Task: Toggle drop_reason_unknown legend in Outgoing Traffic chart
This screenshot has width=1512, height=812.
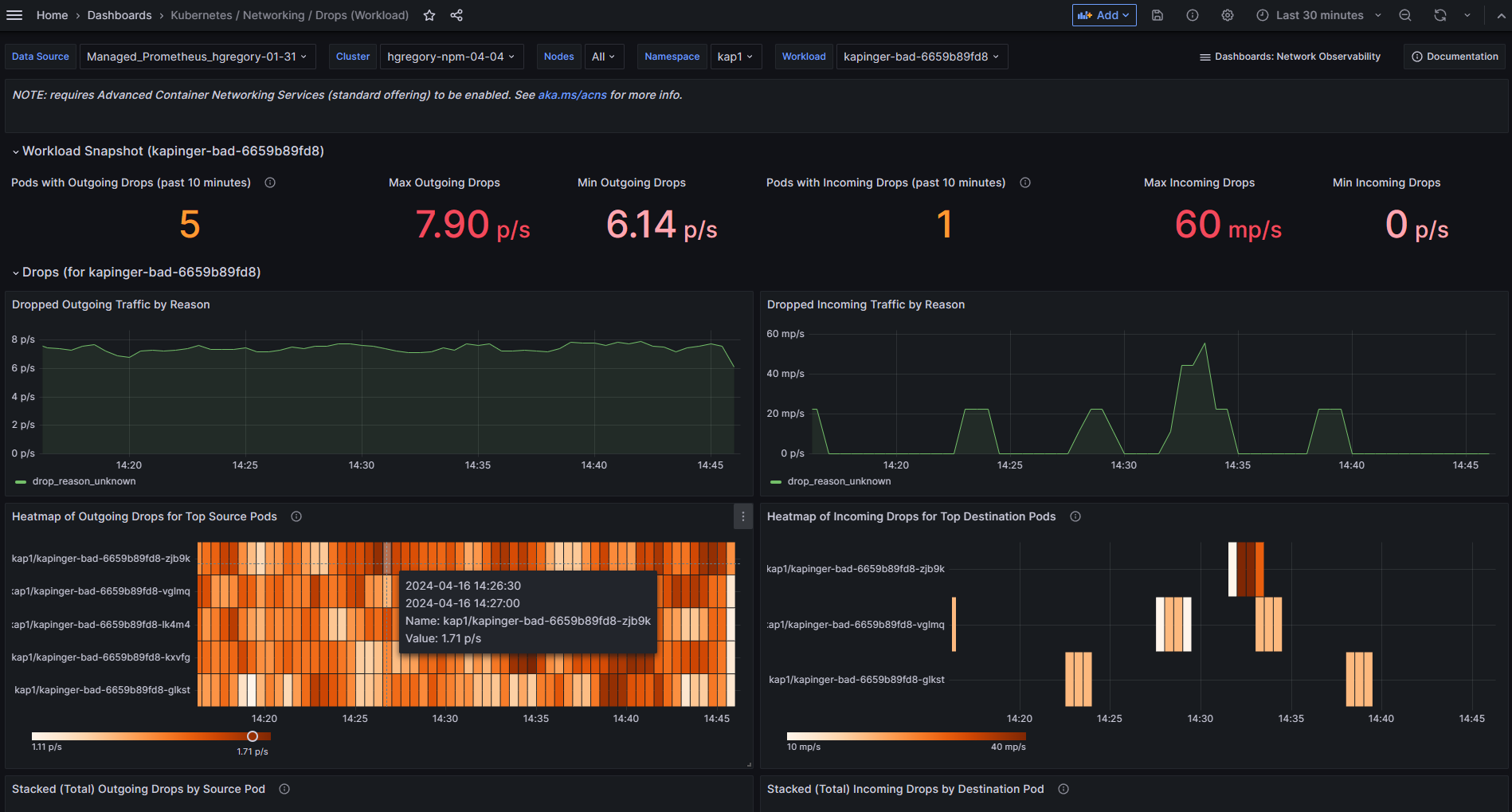Action: (84, 481)
